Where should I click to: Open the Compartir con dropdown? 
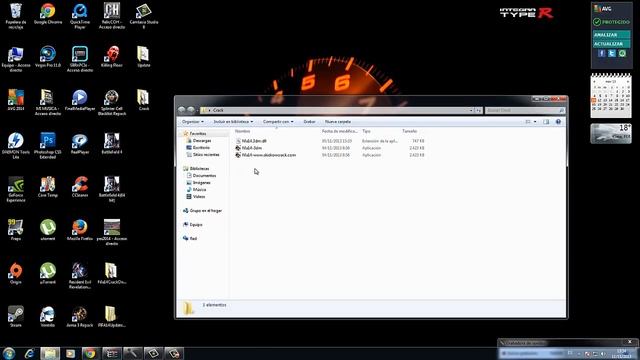pyautogui.click(x=278, y=122)
